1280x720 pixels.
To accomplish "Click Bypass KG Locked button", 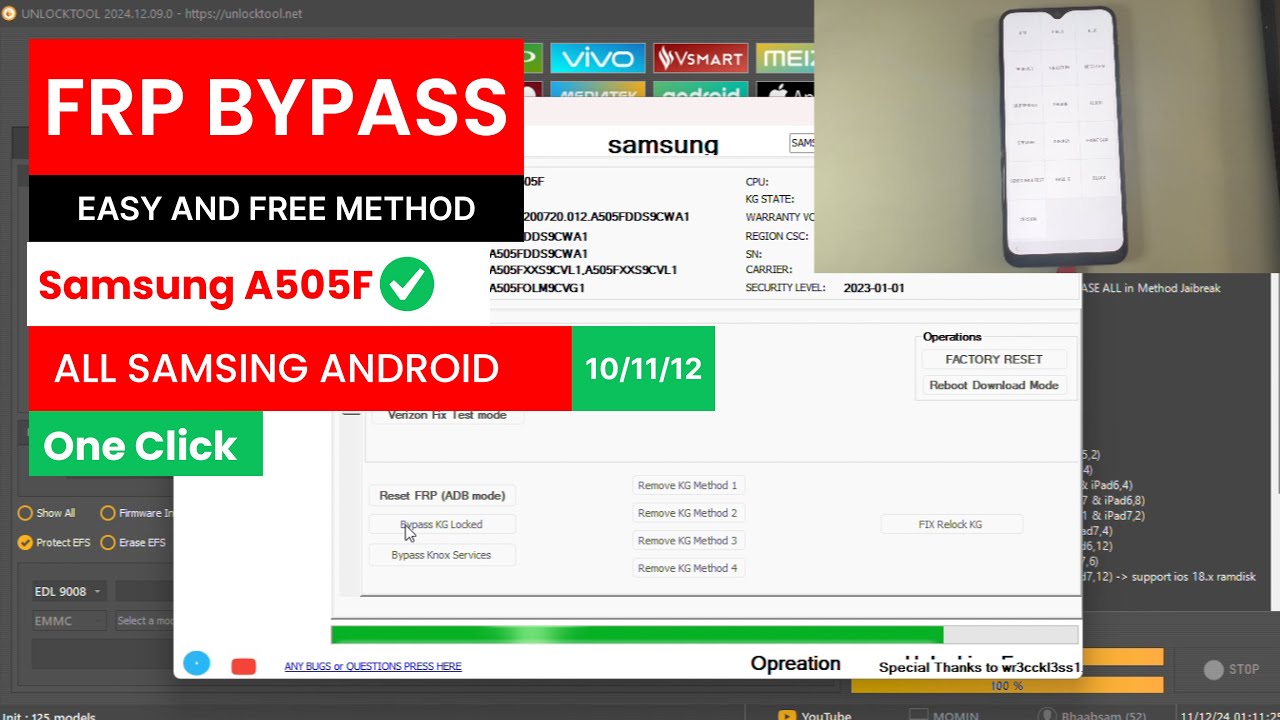I will [442, 524].
